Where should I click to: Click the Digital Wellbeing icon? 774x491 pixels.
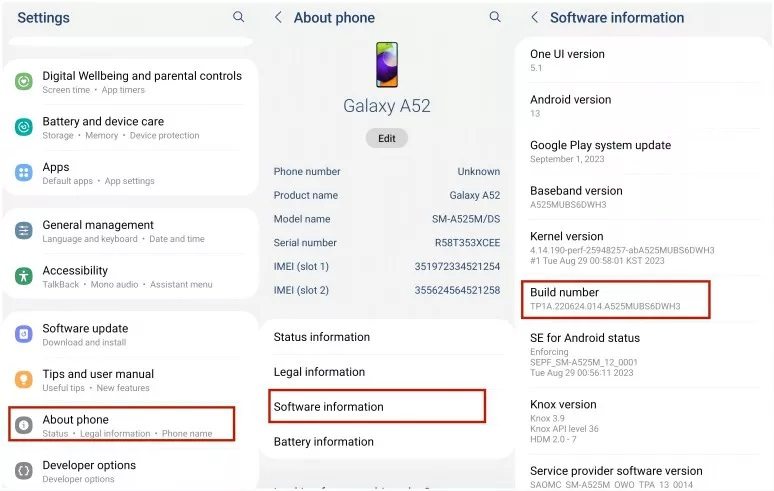click(x=24, y=81)
